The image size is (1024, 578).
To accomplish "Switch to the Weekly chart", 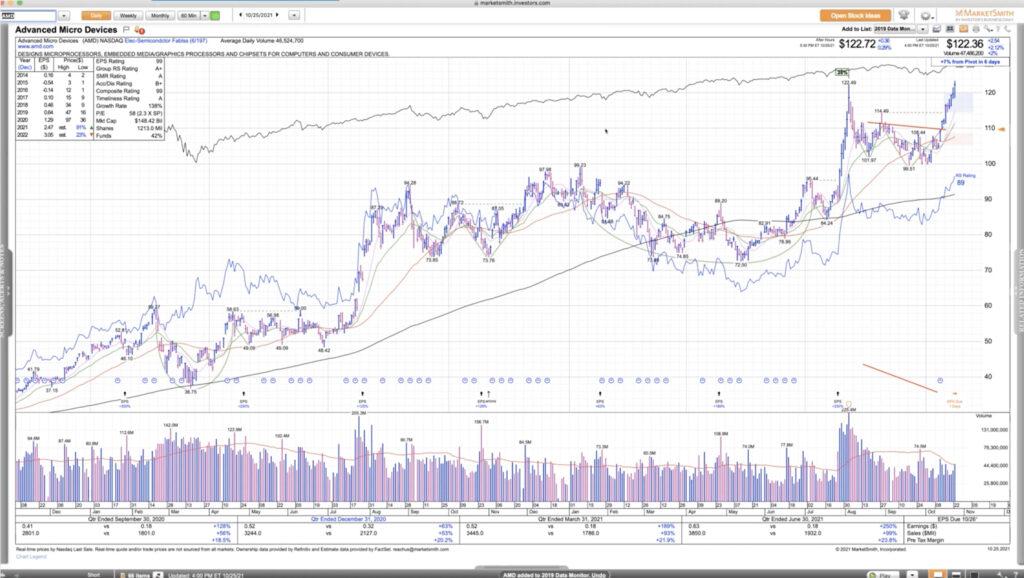I will tap(128, 15).
